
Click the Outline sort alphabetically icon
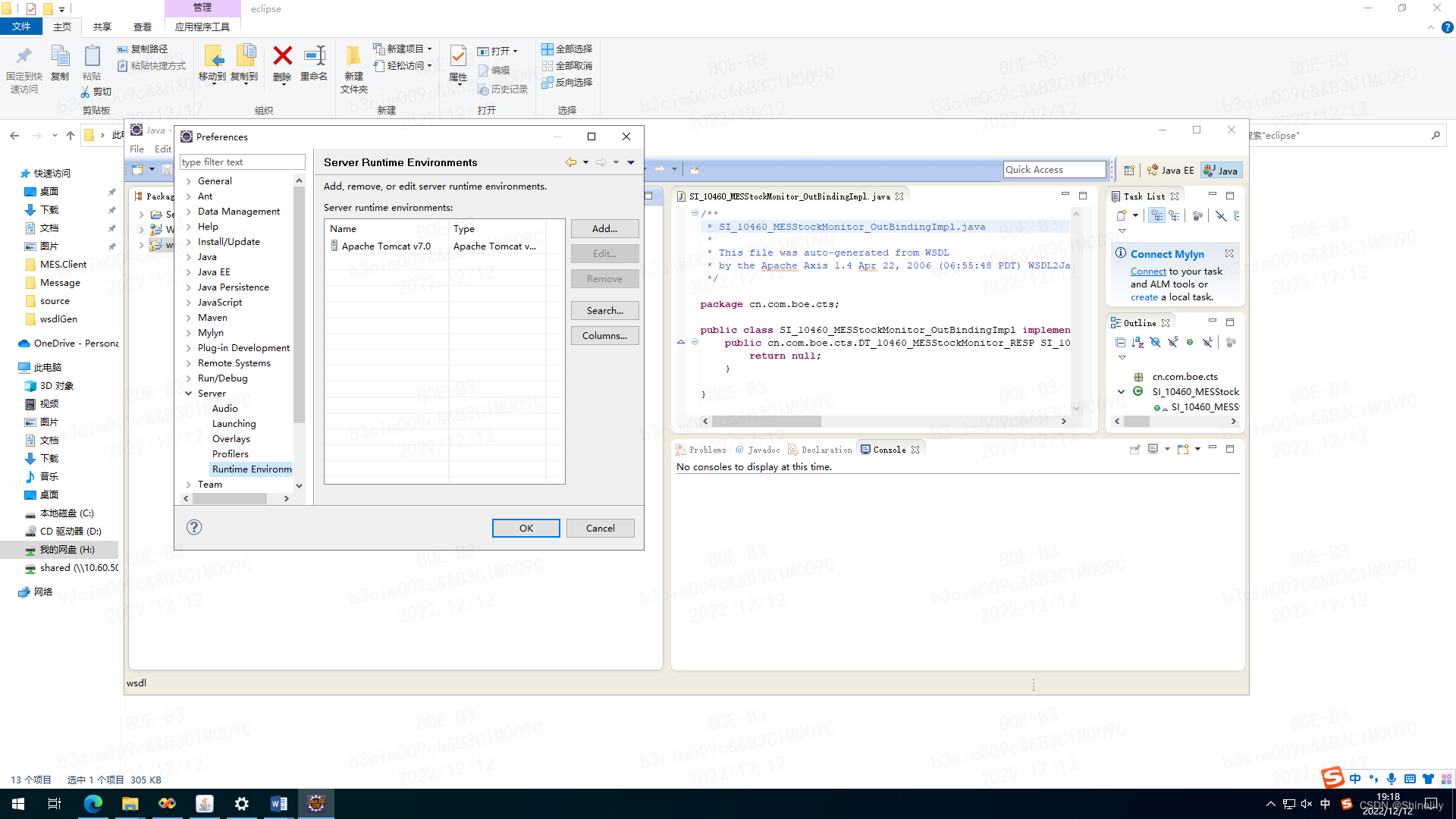1137,343
